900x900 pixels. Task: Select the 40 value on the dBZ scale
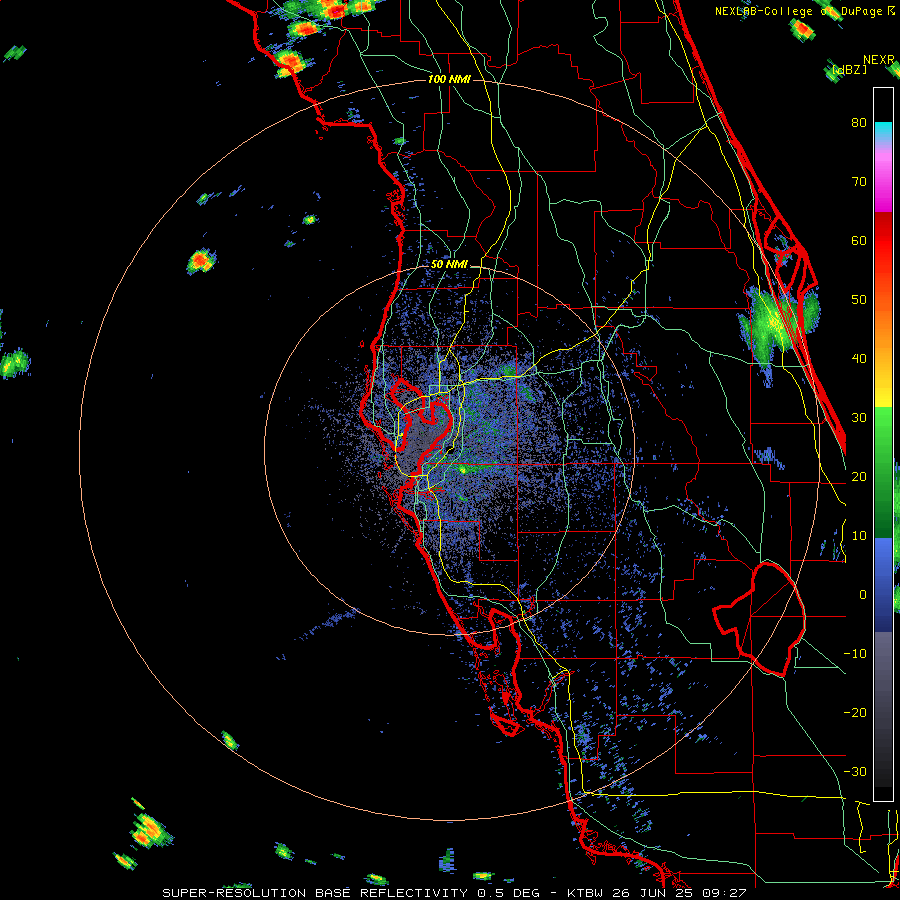coord(859,358)
